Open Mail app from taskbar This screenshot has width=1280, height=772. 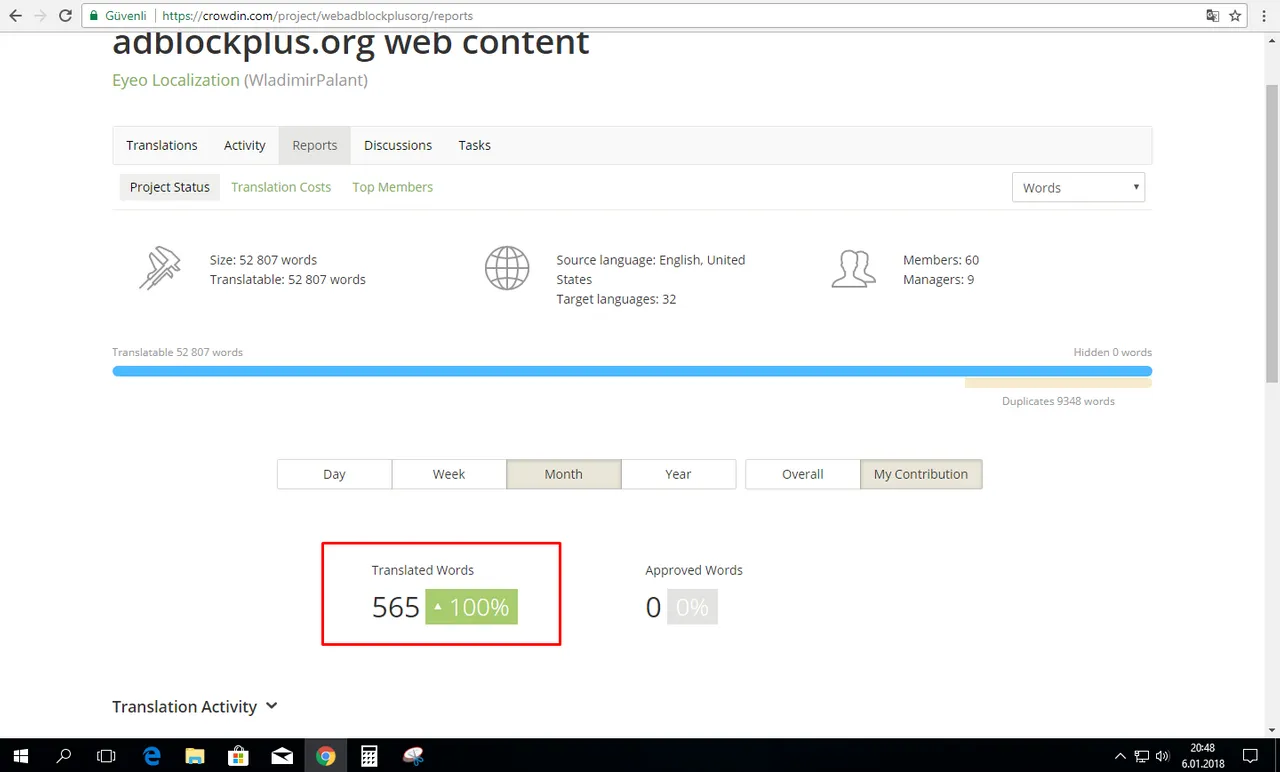[282, 756]
